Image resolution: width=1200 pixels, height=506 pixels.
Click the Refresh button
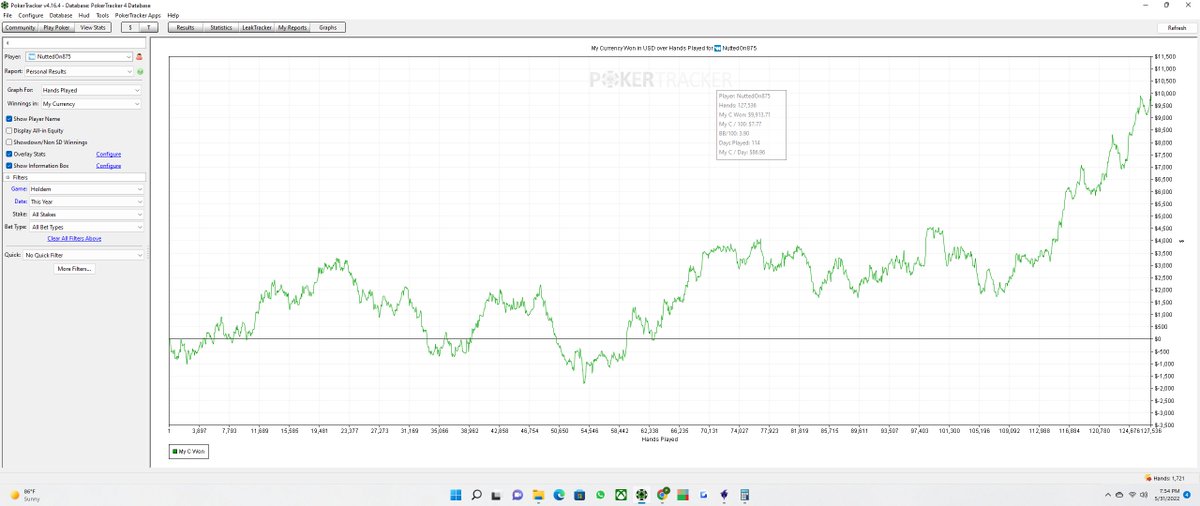coord(1176,28)
